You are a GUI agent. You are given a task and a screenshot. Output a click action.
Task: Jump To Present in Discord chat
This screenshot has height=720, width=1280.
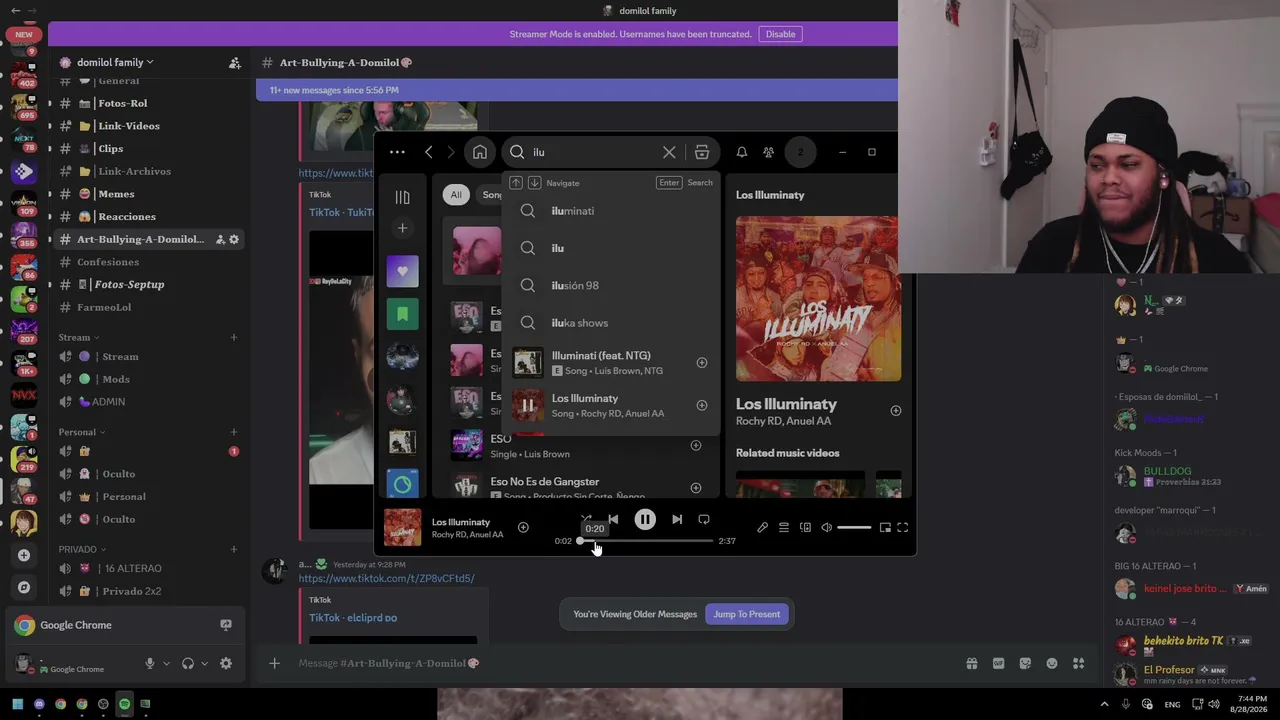click(746, 614)
